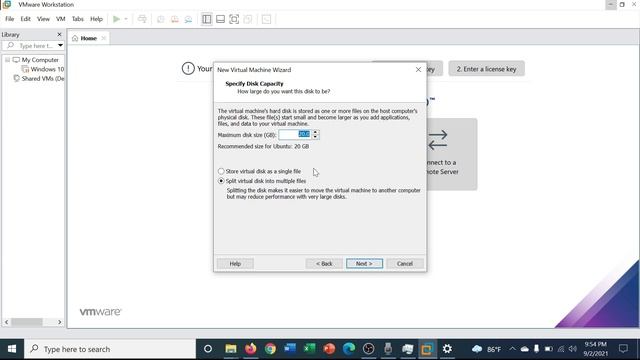
Task: Click the take snapshot toolbar icon
Action: 160,19
